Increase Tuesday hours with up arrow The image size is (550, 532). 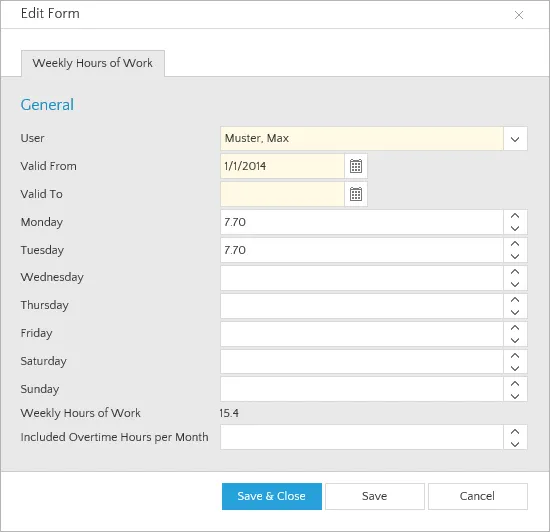point(515,244)
